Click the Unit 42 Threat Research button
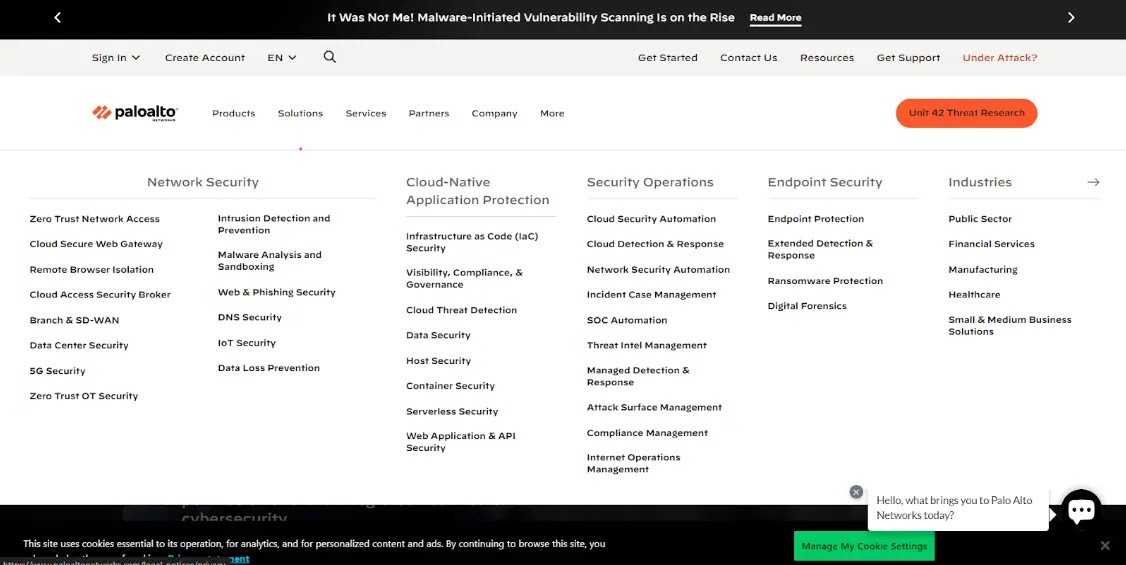The height and width of the screenshot is (565, 1126). pyautogui.click(x=967, y=113)
